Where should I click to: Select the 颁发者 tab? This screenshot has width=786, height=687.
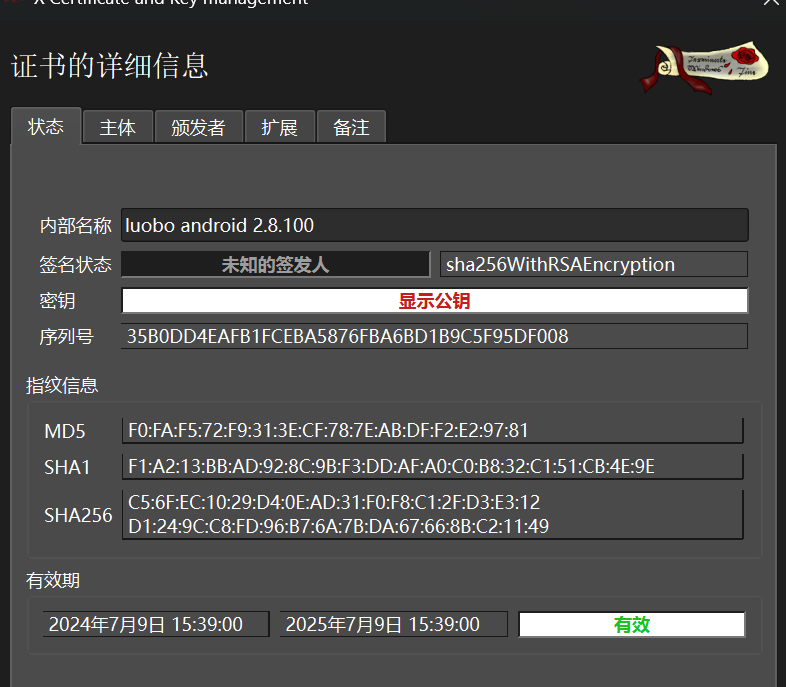pos(198,128)
